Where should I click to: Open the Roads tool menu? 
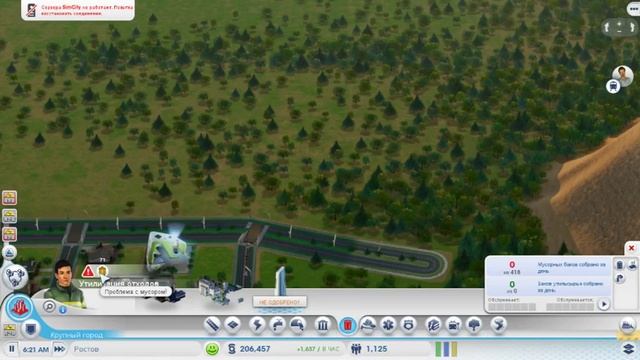[x=212, y=325]
